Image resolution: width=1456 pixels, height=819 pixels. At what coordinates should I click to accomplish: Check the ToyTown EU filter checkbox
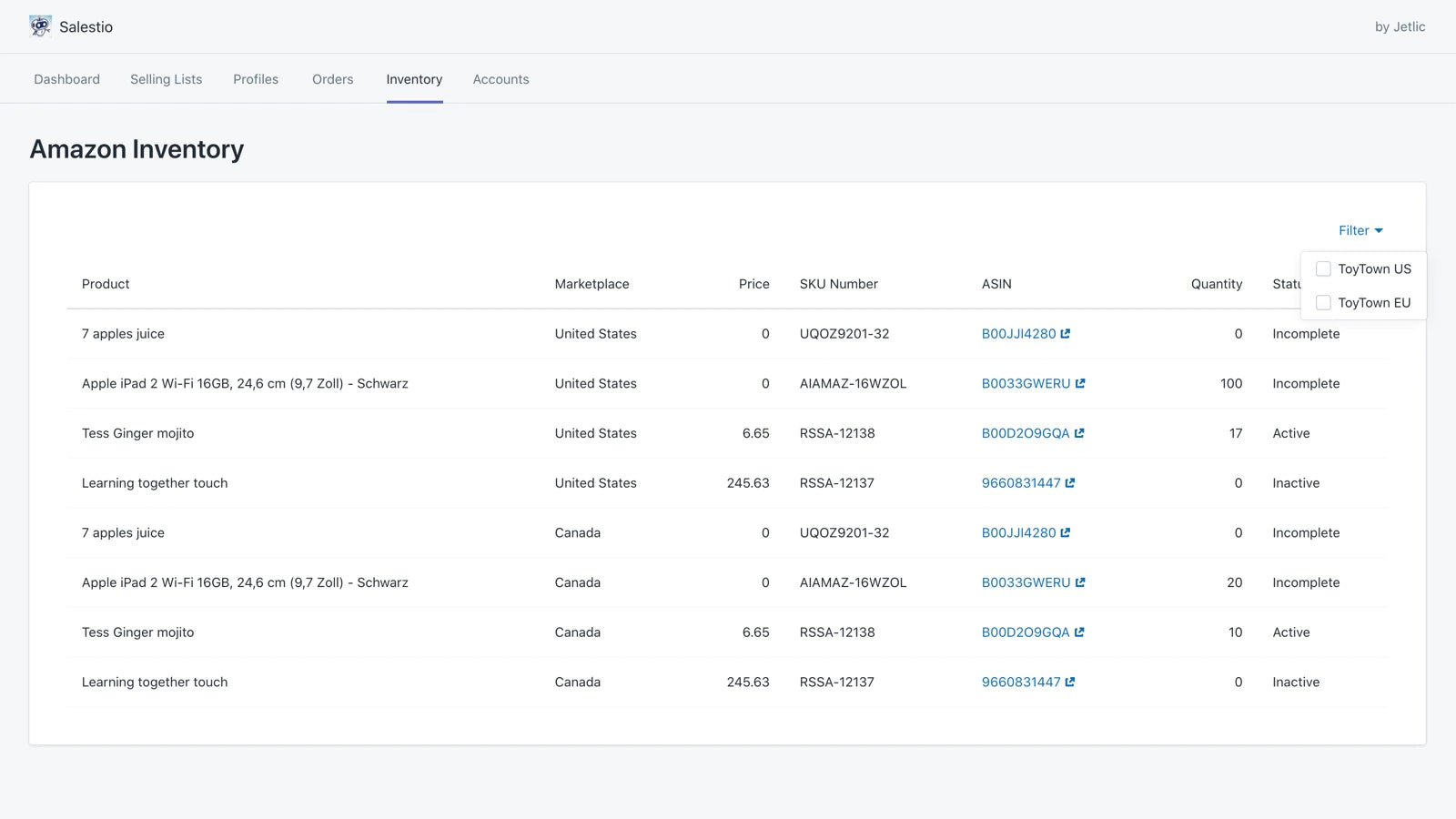[1323, 303]
